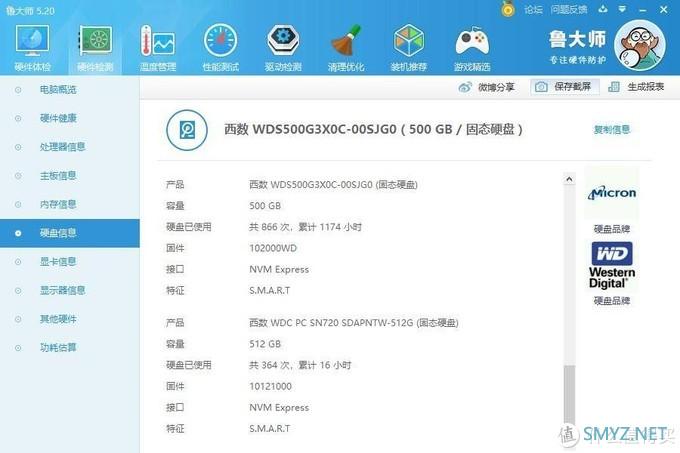This screenshot has width=680, height=453.
Task: Click 微博分享 Weibo share button
Action: (486, 87)
